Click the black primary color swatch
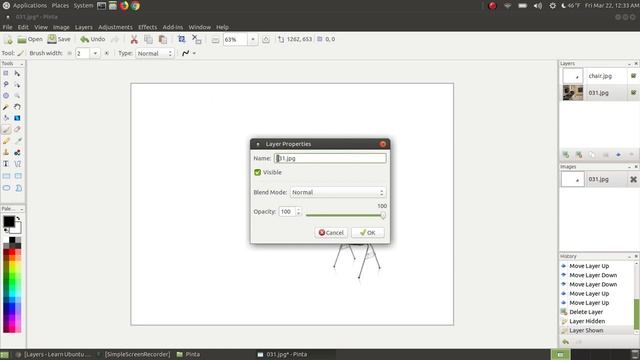 click(x=9, y=221)
